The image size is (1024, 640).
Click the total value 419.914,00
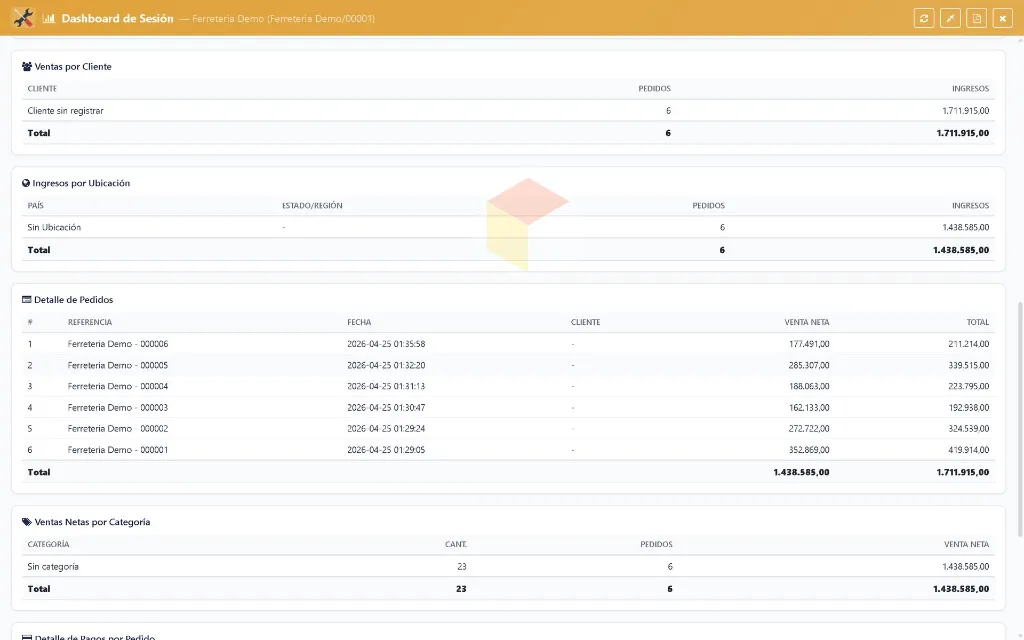point(968,450)
